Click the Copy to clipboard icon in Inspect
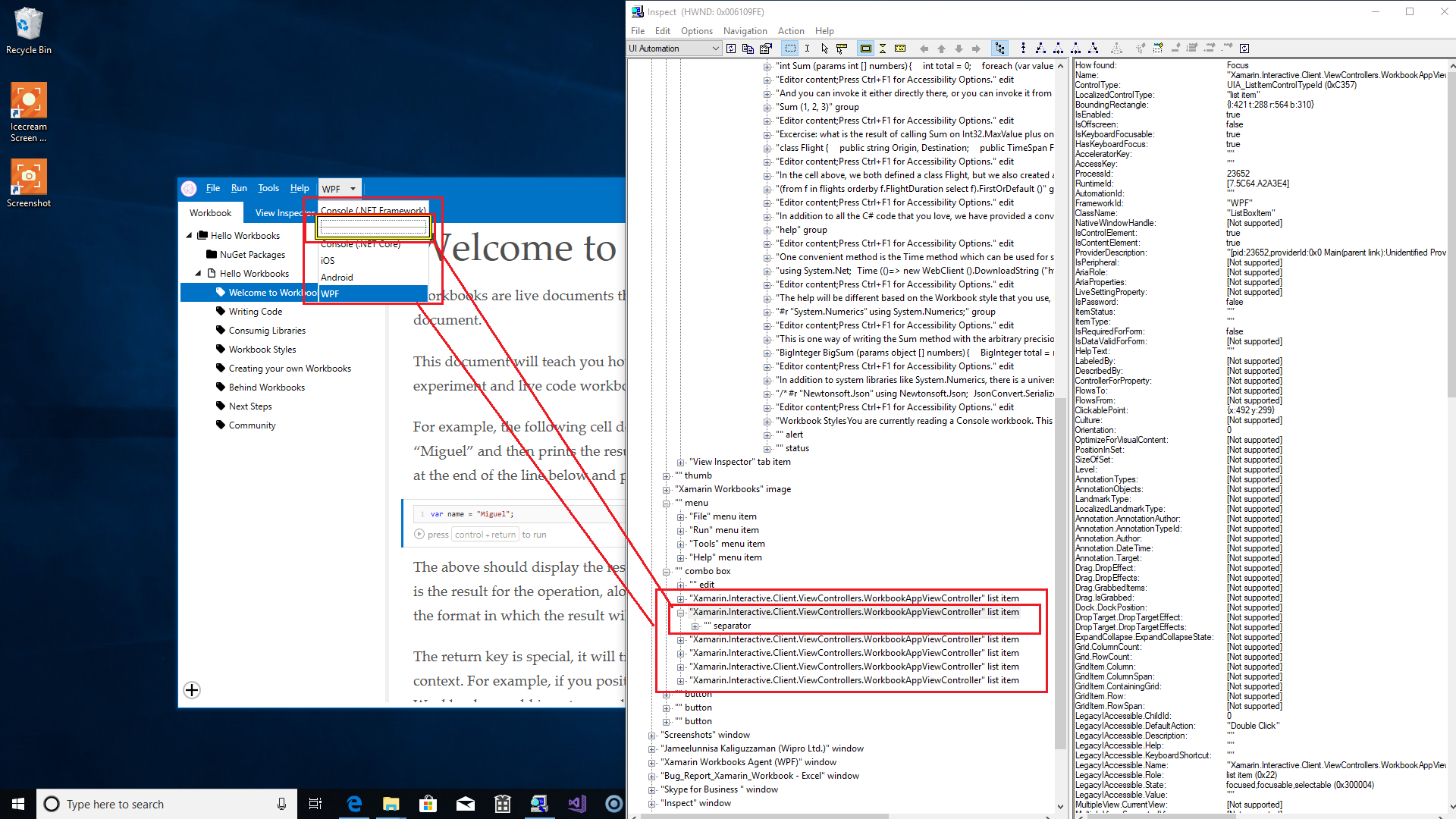Screen dimensions: 1456x819 point(748,48)
